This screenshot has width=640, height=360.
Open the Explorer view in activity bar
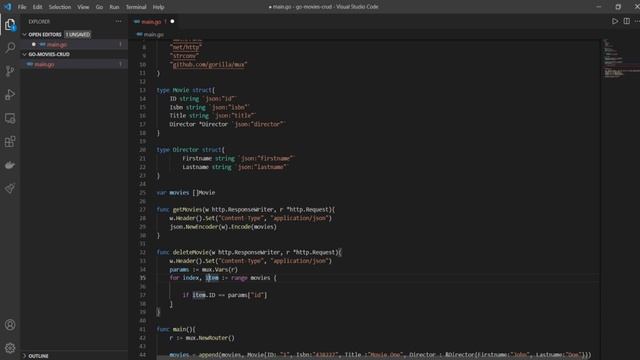click(x=10, y=25)
